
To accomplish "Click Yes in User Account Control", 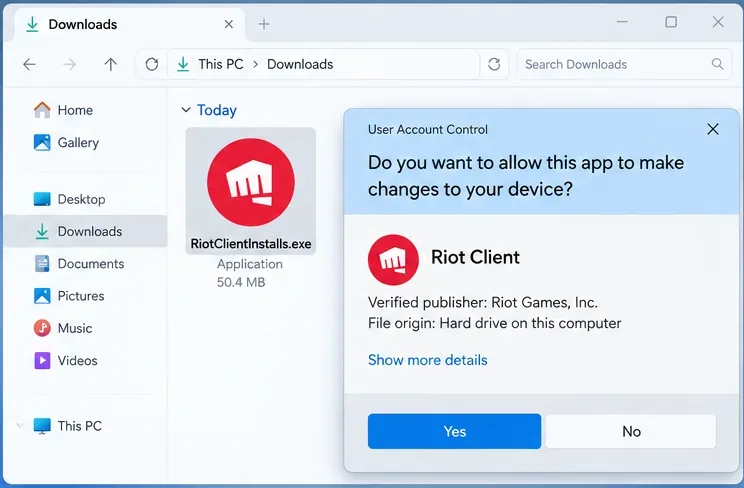I will (454, 431).
